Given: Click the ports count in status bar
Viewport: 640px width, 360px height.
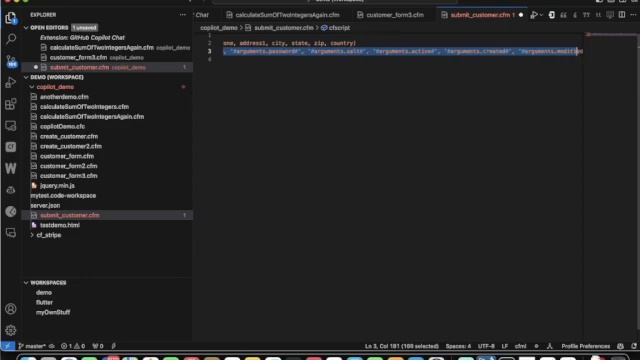Looking at the screenshot, I should tap(98, 346).
